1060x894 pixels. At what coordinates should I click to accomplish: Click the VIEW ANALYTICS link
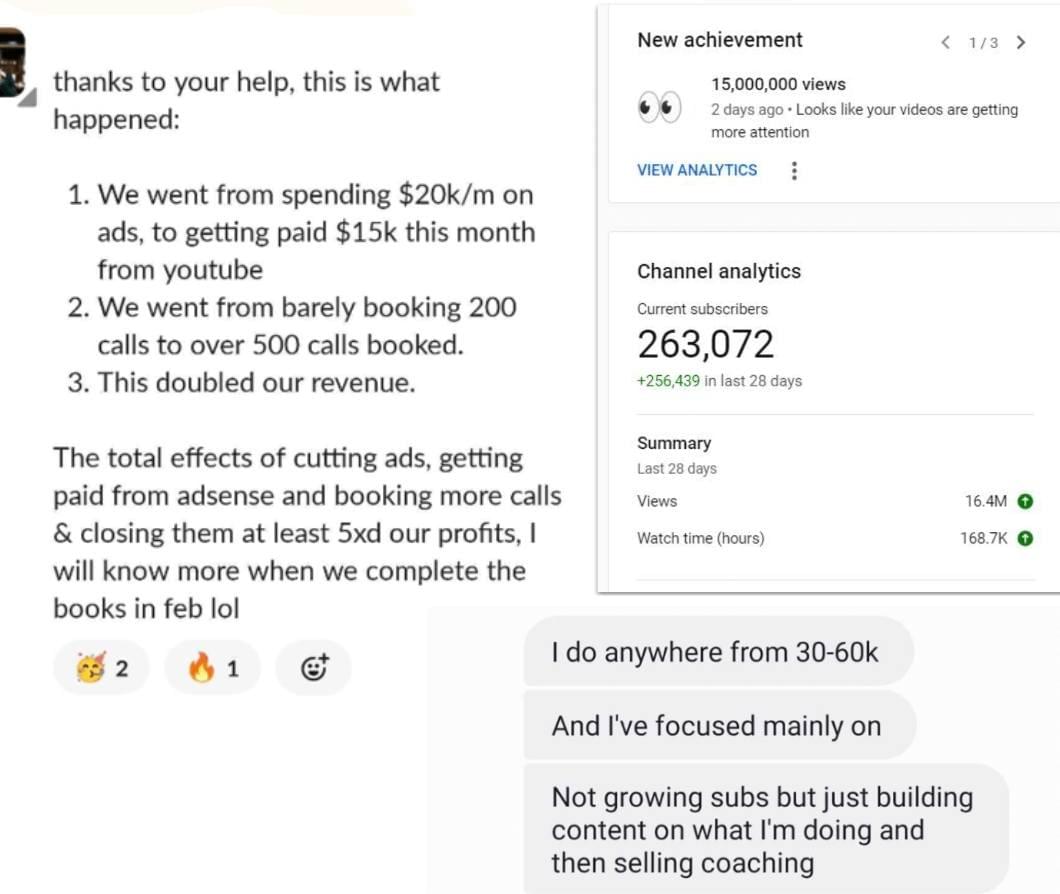(697, 170)
